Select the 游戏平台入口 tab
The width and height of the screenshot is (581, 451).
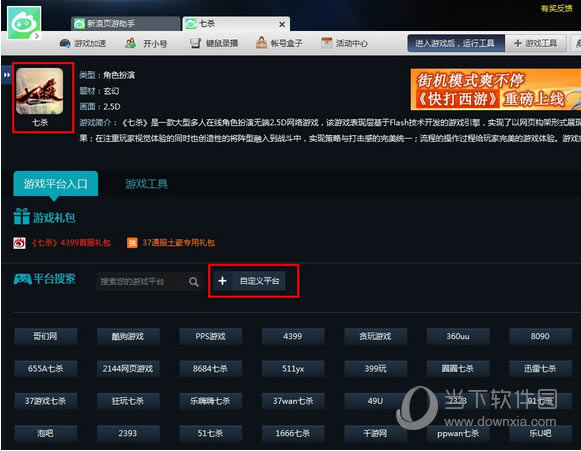point(56,183)
